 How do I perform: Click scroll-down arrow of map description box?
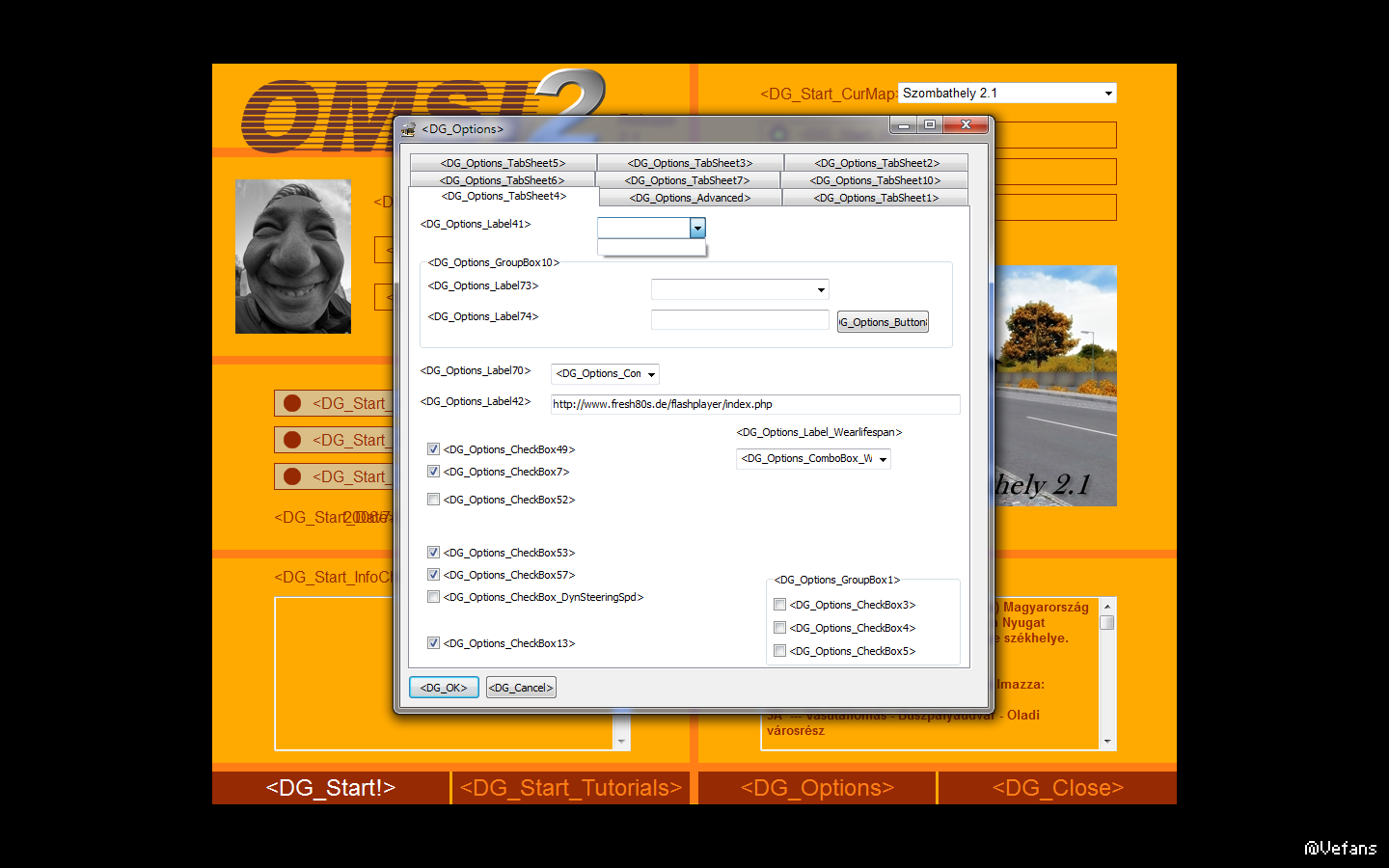[1107, 742]
